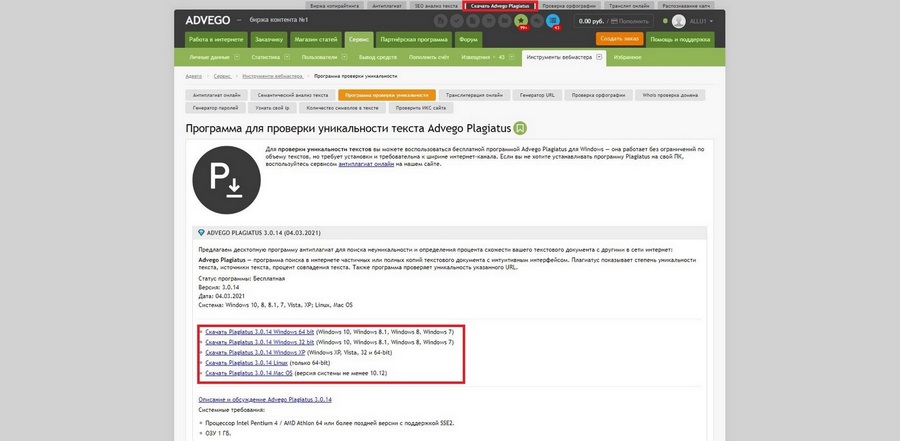The width and height of the screenshot is (900, 441).
Task: Click the diamond icon before ADVEGO PLAGIATUS 3.0.14
Action: pyautogui.click(x=201, y=233)
